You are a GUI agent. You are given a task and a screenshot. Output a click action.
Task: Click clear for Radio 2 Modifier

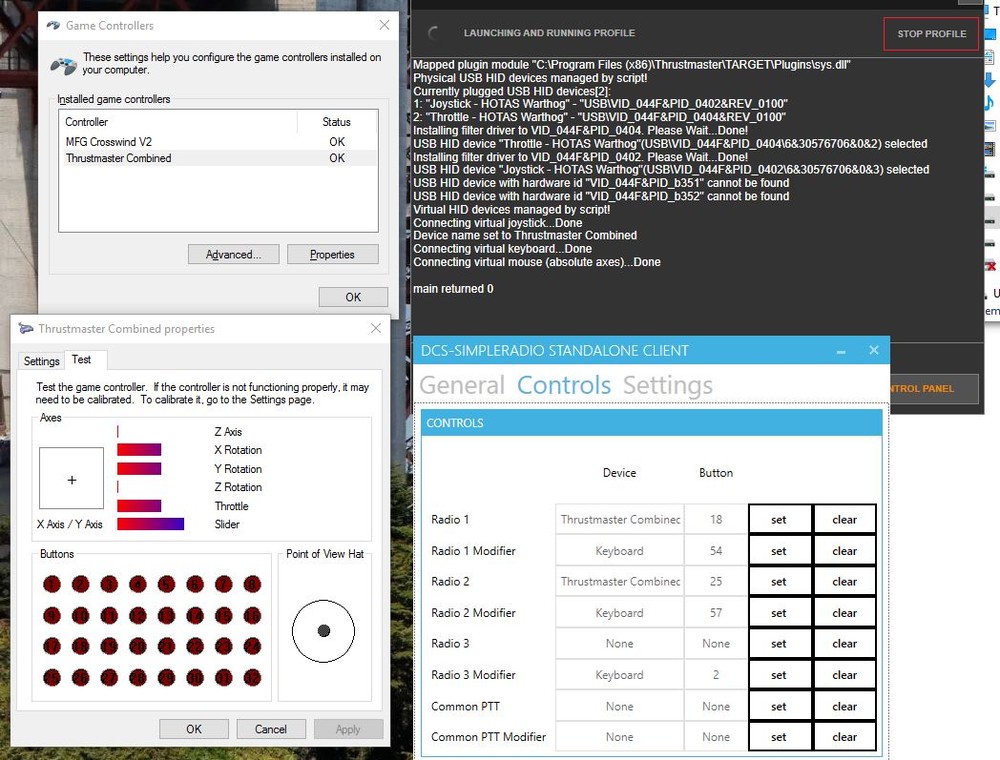(844, 613)
